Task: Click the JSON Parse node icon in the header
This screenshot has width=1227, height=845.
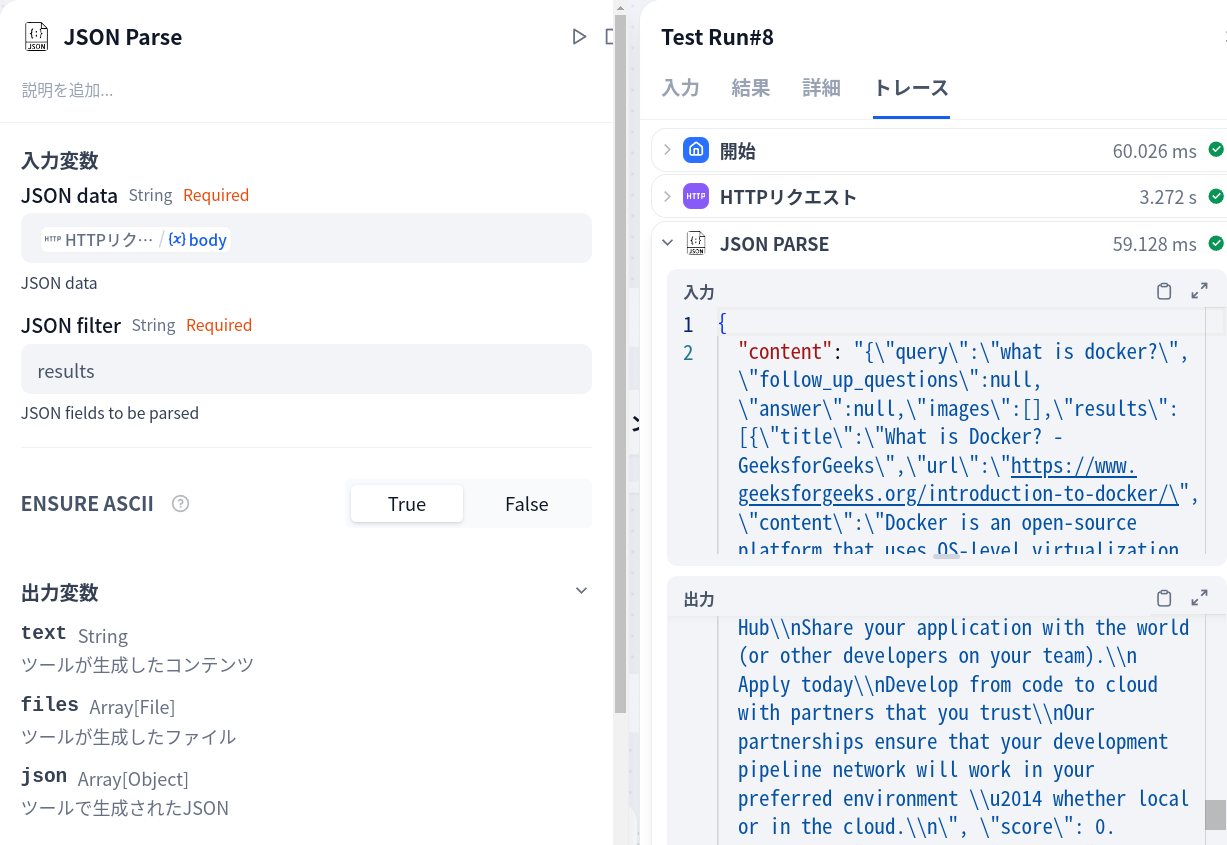Action: click(x=35, y=36)
